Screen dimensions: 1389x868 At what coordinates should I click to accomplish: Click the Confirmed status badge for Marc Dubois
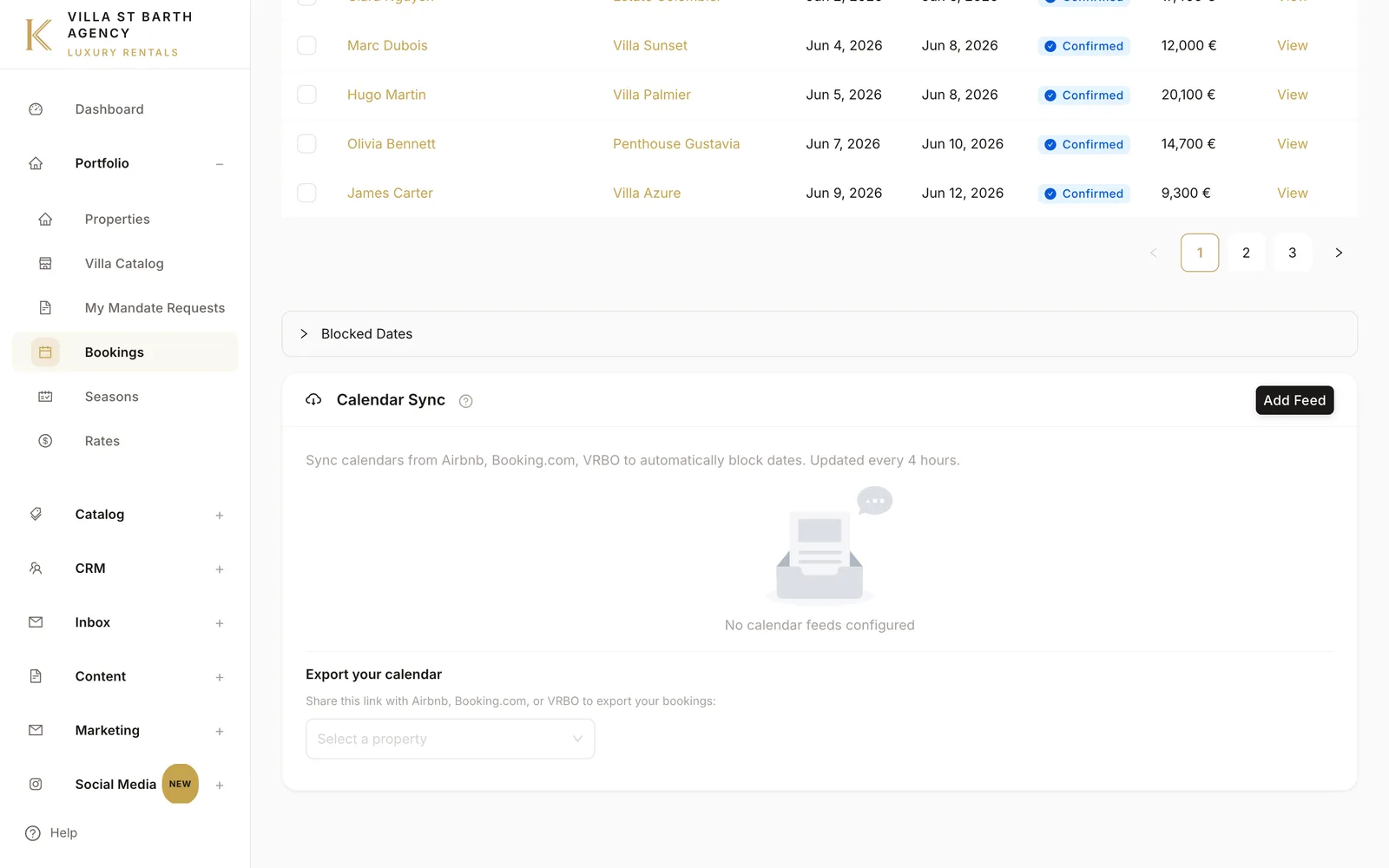(x=1083, y=46)
